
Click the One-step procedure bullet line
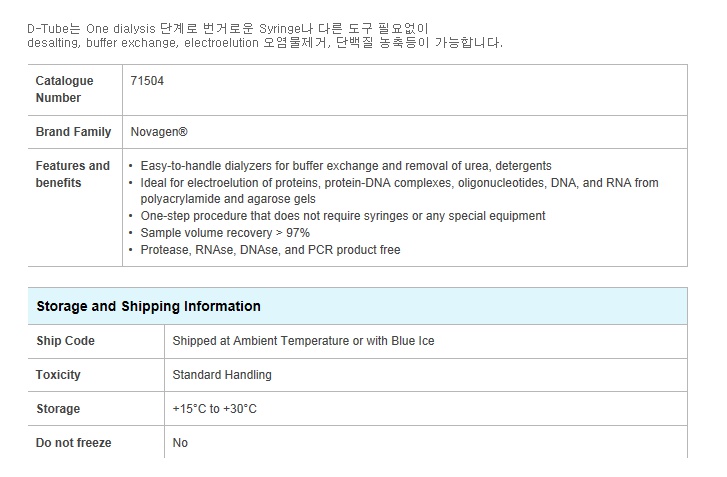pyautogui.click(x=343, y=216)
